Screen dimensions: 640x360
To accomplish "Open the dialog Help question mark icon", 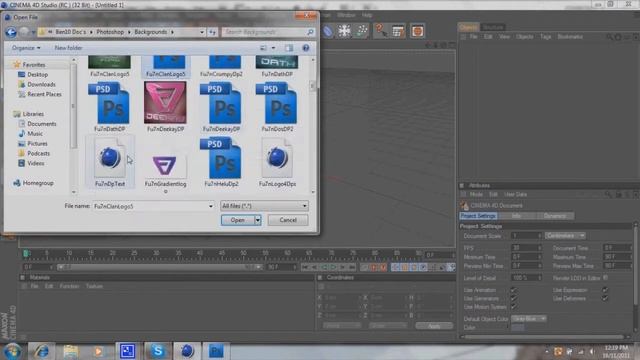I will [306, 48].
